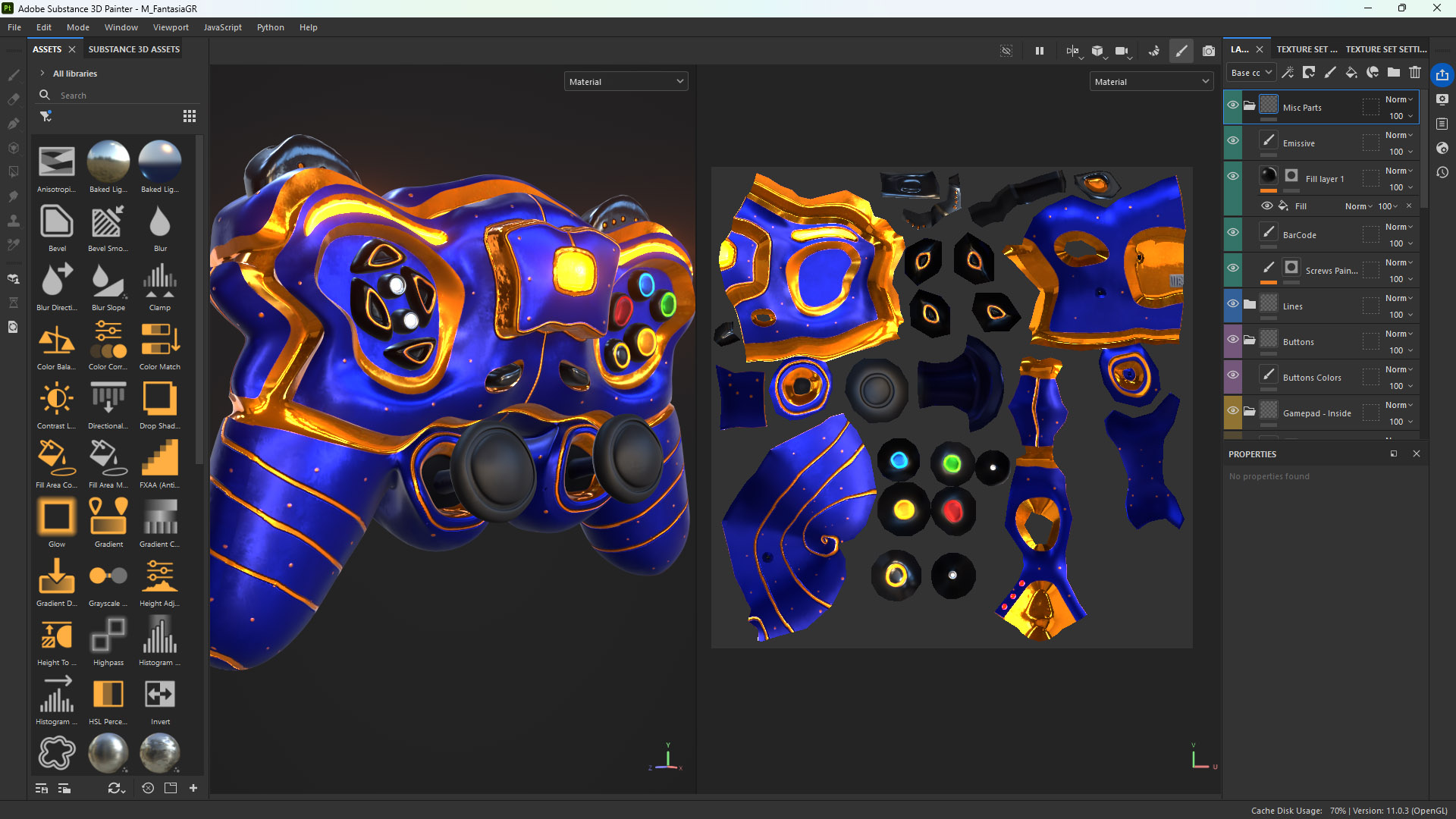
Task: Open the Viewport menu
Action: [x=171, y=27]
